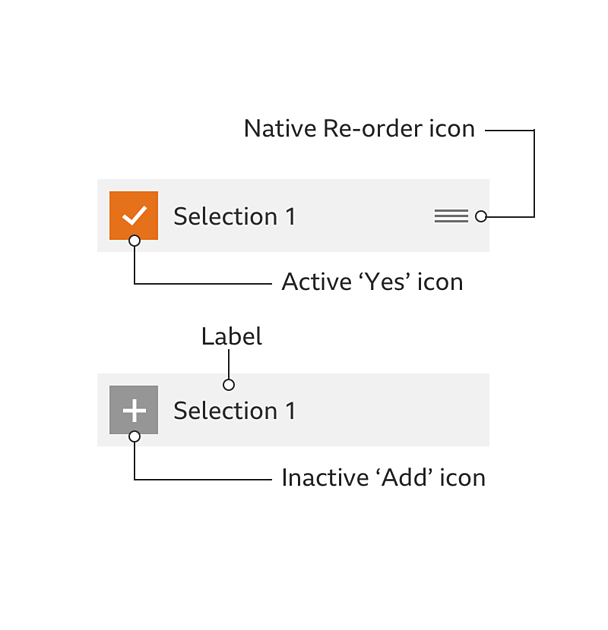Click the circle marker beside the re-order icon
608x630 pixels.
coord(481,216)
